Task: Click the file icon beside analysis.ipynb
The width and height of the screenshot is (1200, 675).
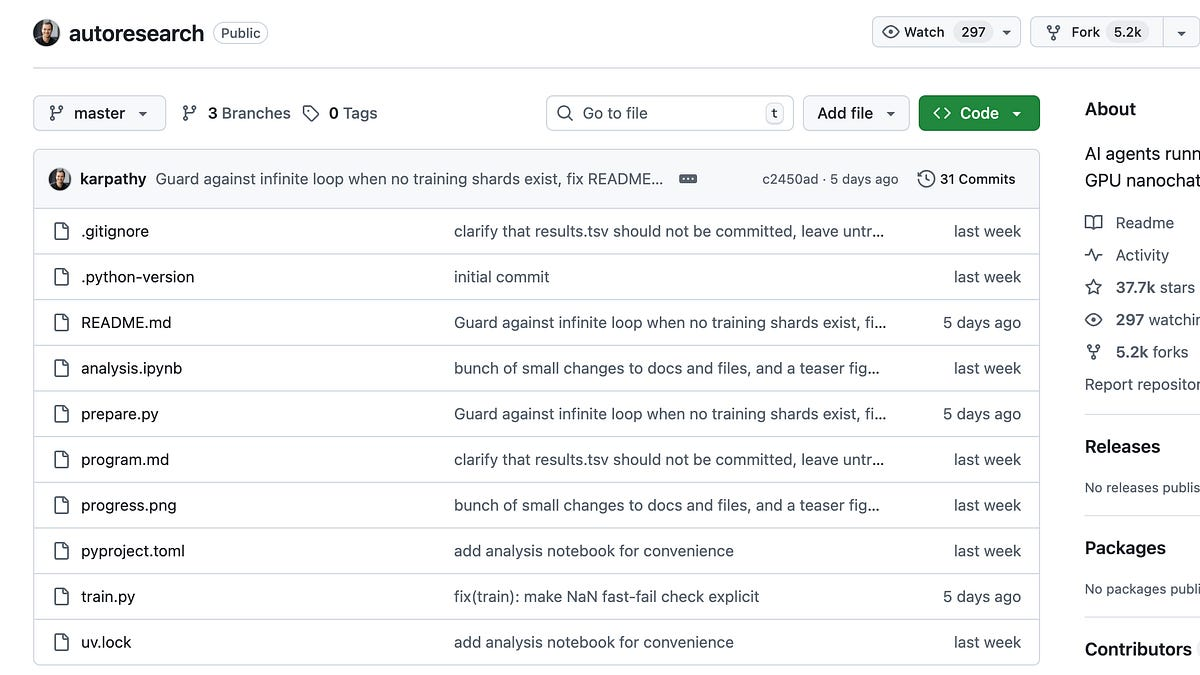Action: pyautogui.click(x=62, y=368)
